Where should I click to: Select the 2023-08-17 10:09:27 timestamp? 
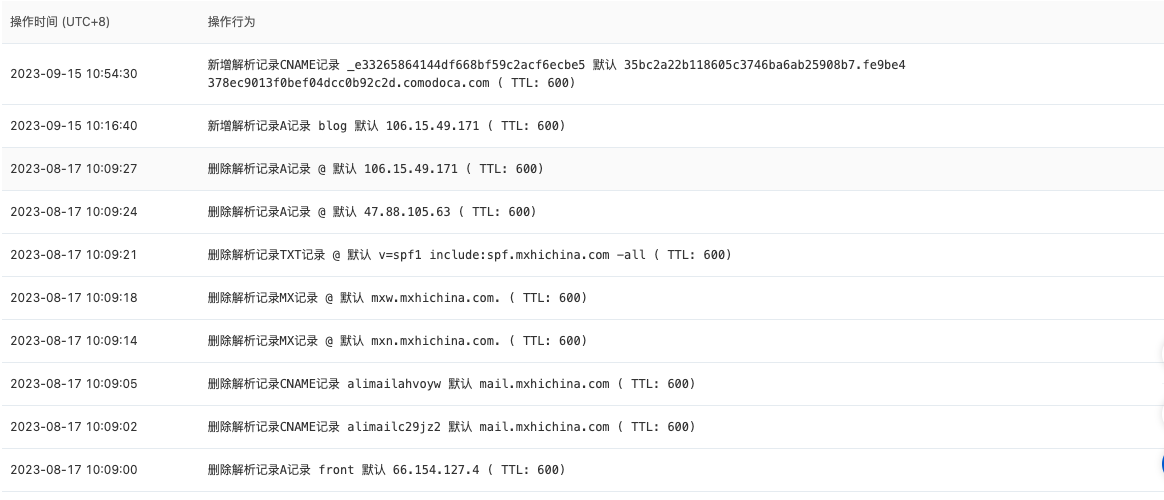(x=74, y=169)
